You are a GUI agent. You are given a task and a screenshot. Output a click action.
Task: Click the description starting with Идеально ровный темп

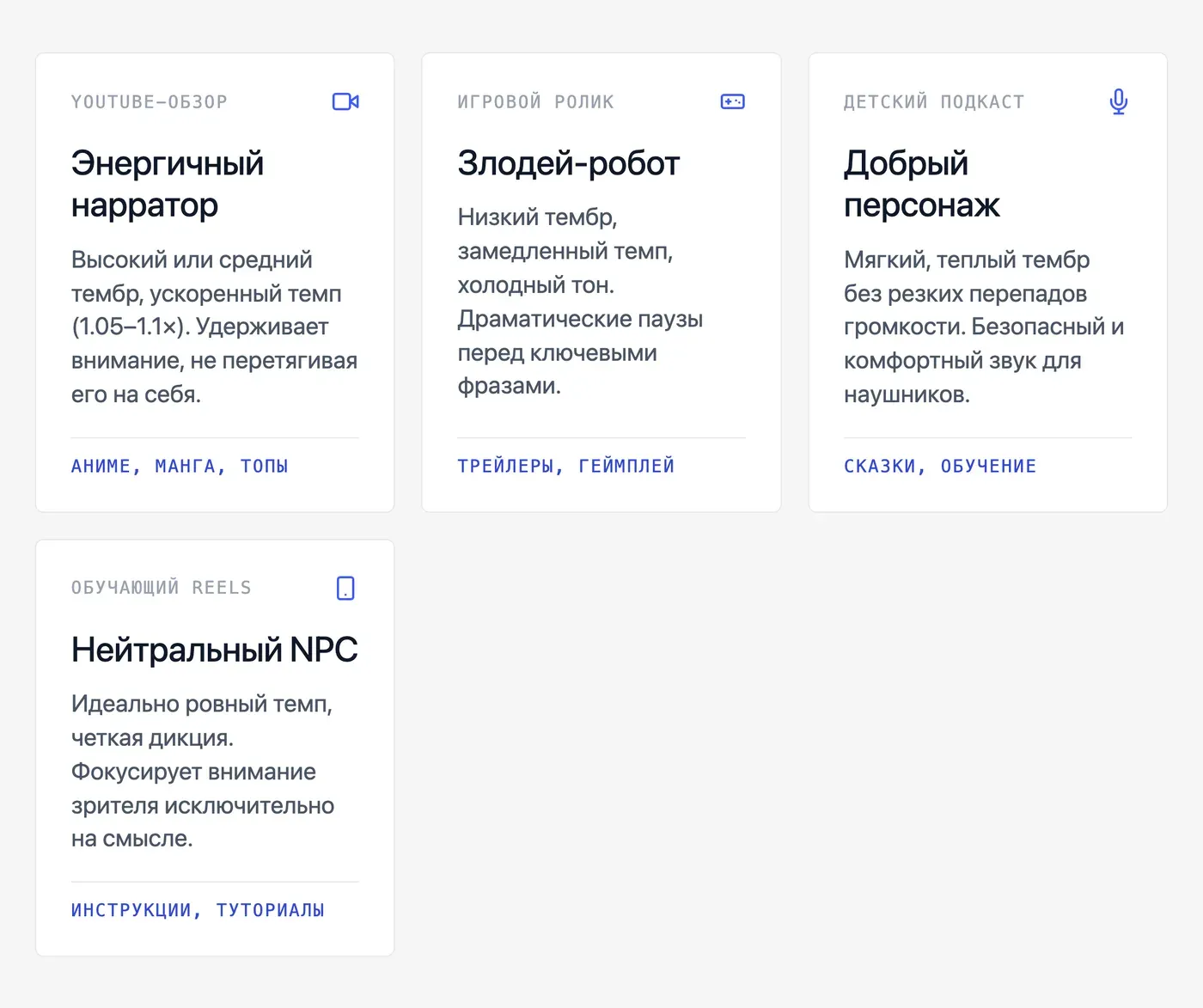click(x=203, y=771)
